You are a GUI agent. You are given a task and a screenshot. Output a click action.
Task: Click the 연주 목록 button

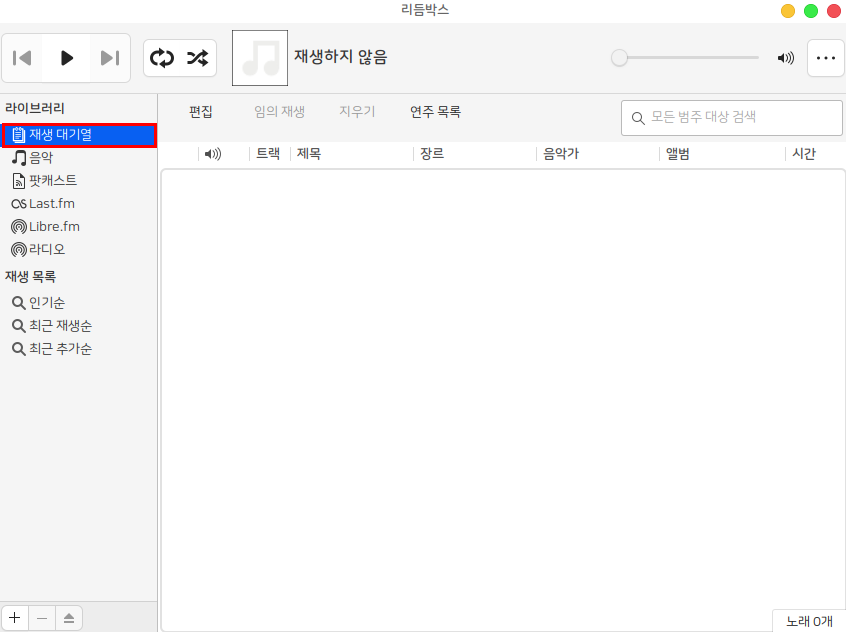click(435, 112)
